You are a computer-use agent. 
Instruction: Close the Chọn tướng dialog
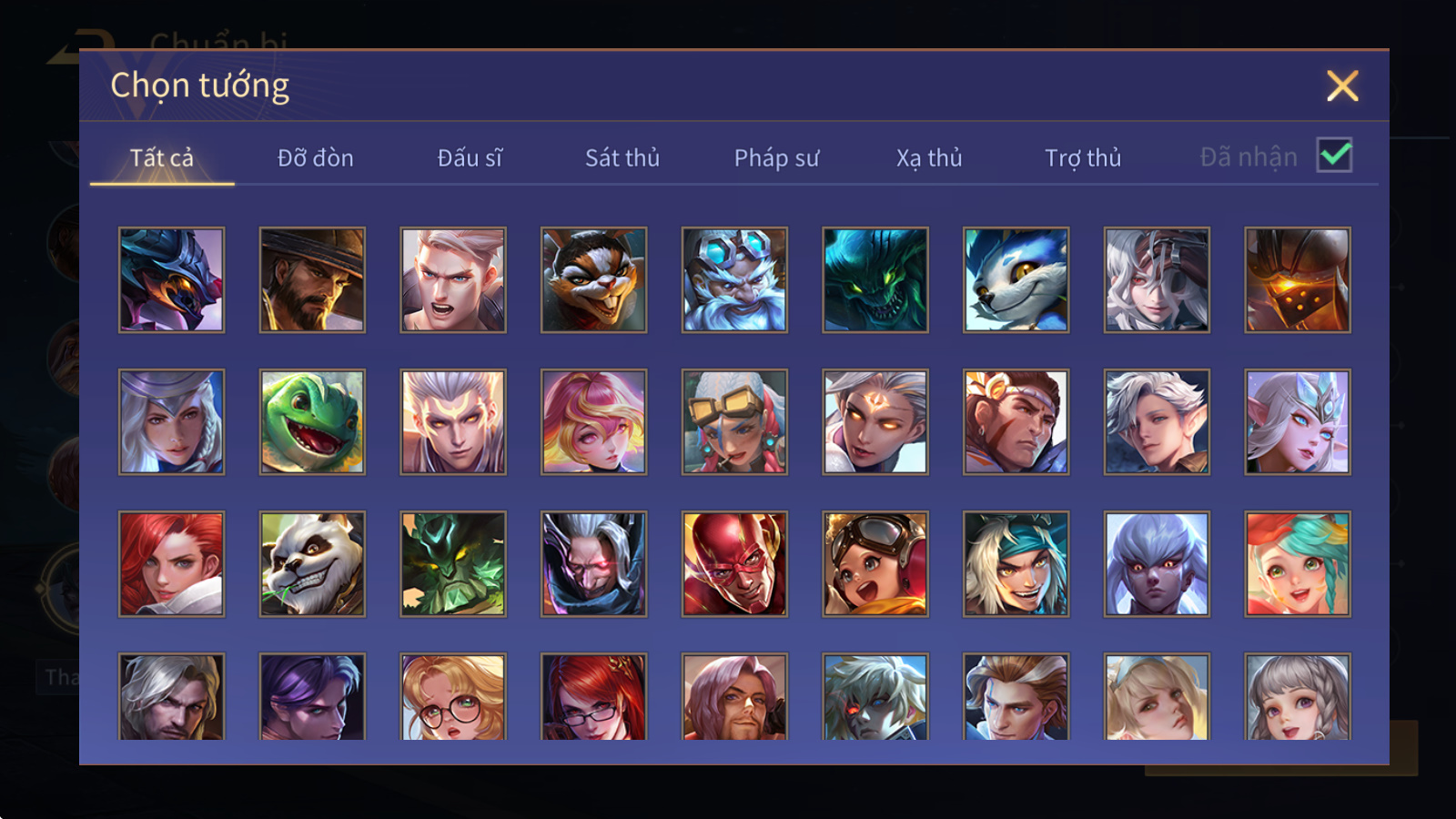click(1342, 86)
